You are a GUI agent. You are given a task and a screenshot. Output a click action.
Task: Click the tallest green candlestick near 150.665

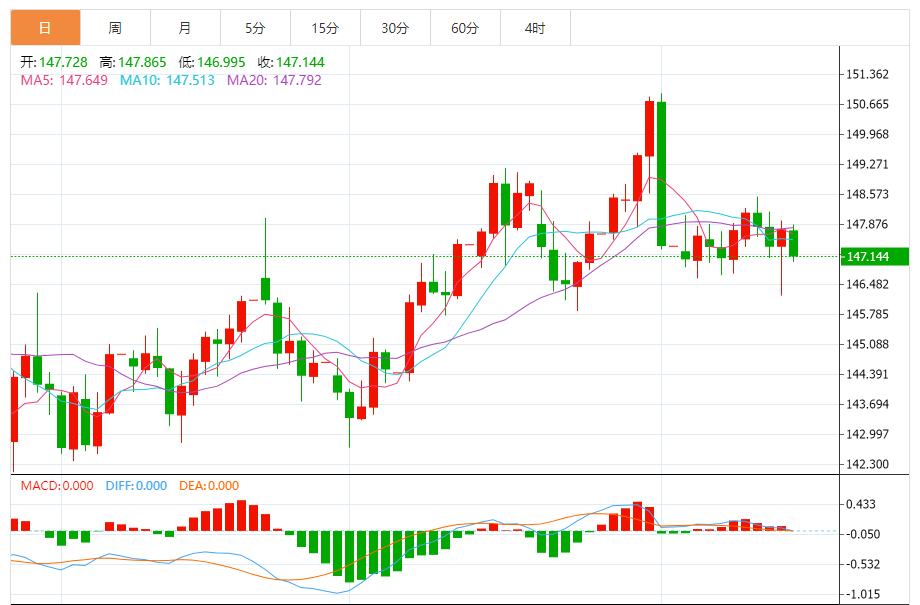point(662,173)
